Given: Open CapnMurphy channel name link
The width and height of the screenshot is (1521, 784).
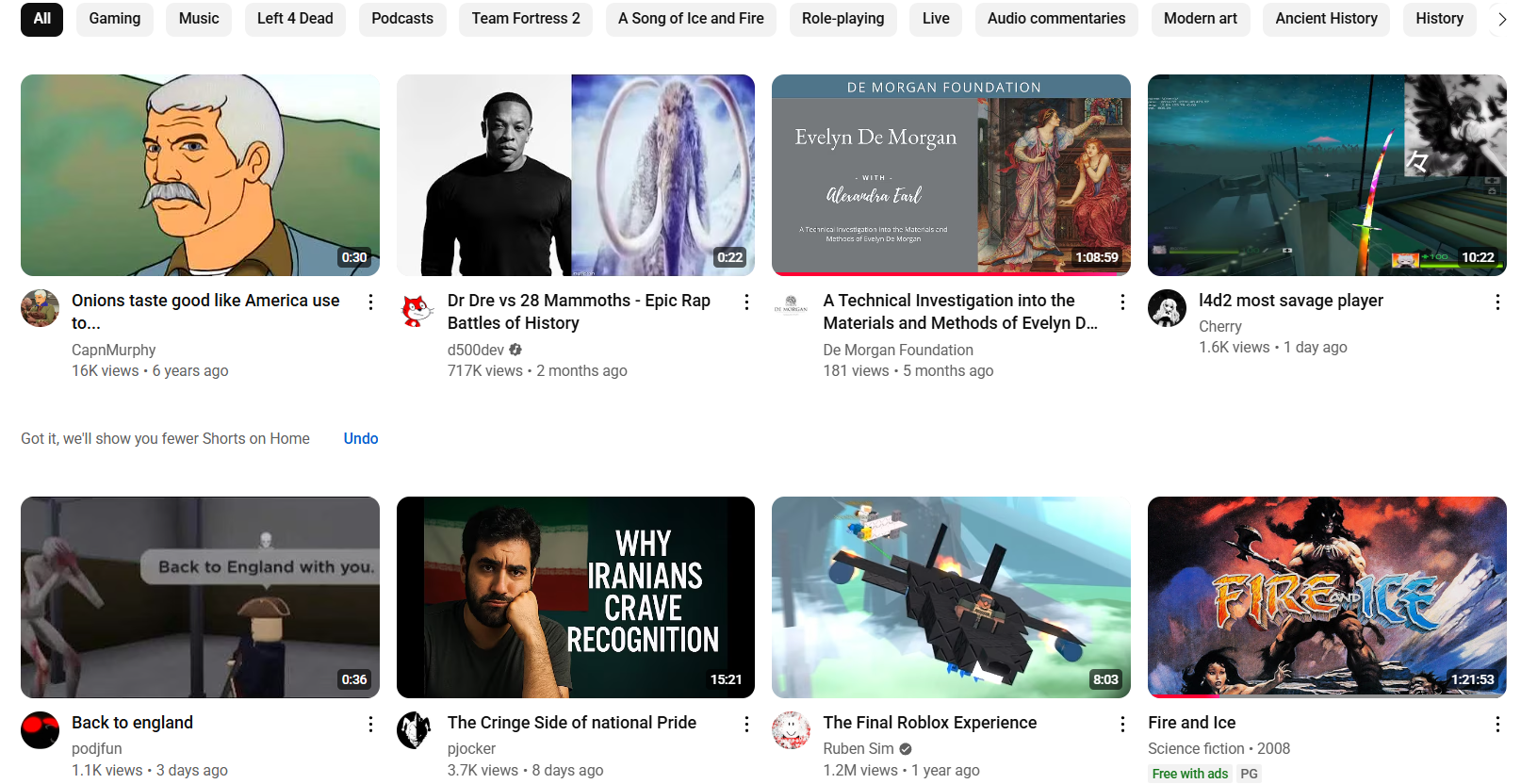Looking at the screenshot, I should (x=114, y=351).
